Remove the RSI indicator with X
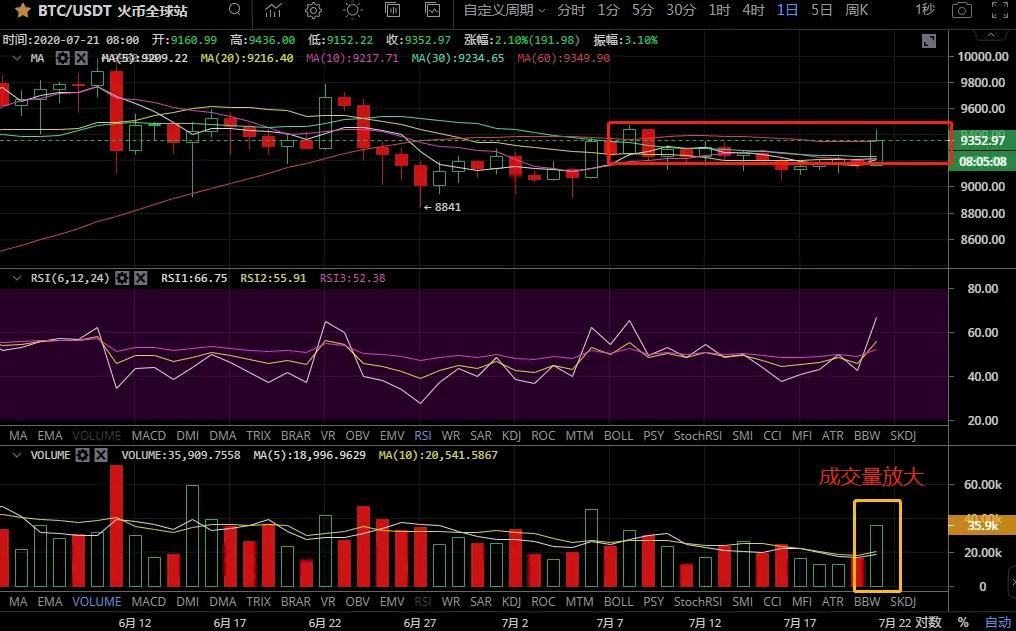This screenshot has width=1016, height=631. point(141,278)
